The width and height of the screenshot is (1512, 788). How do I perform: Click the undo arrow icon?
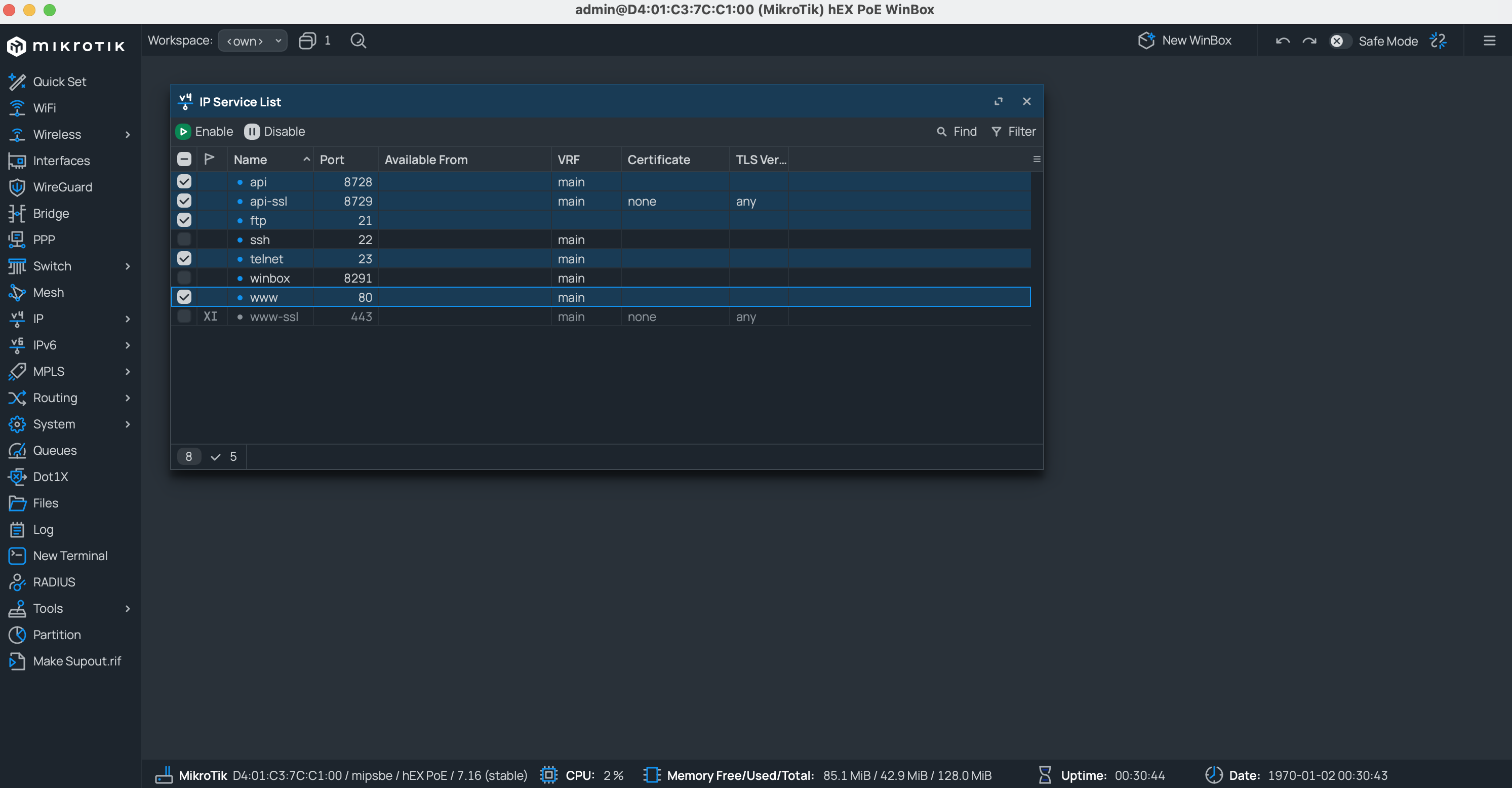click(x=1283, y=41)
